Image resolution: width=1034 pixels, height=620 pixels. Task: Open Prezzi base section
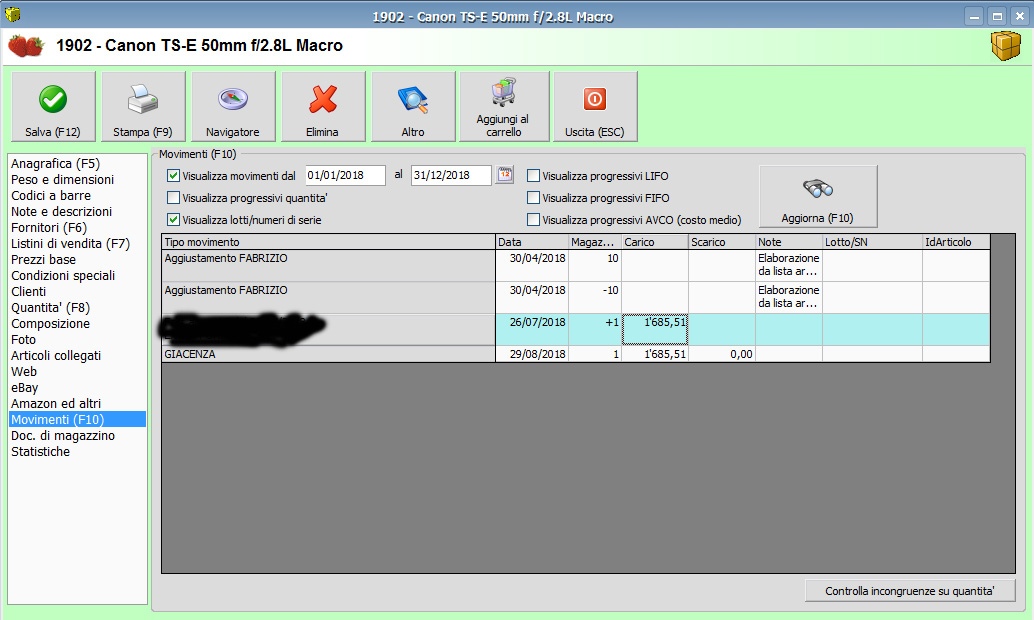[77, 259]
